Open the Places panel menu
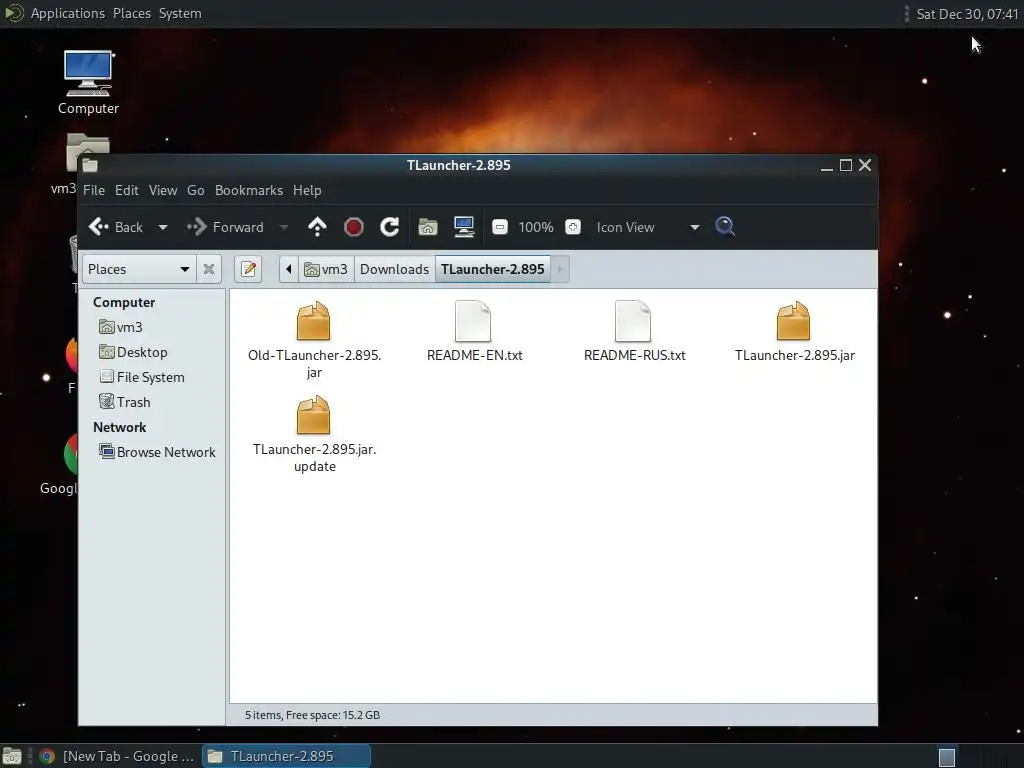1024x768 pixels. [131, 13]
